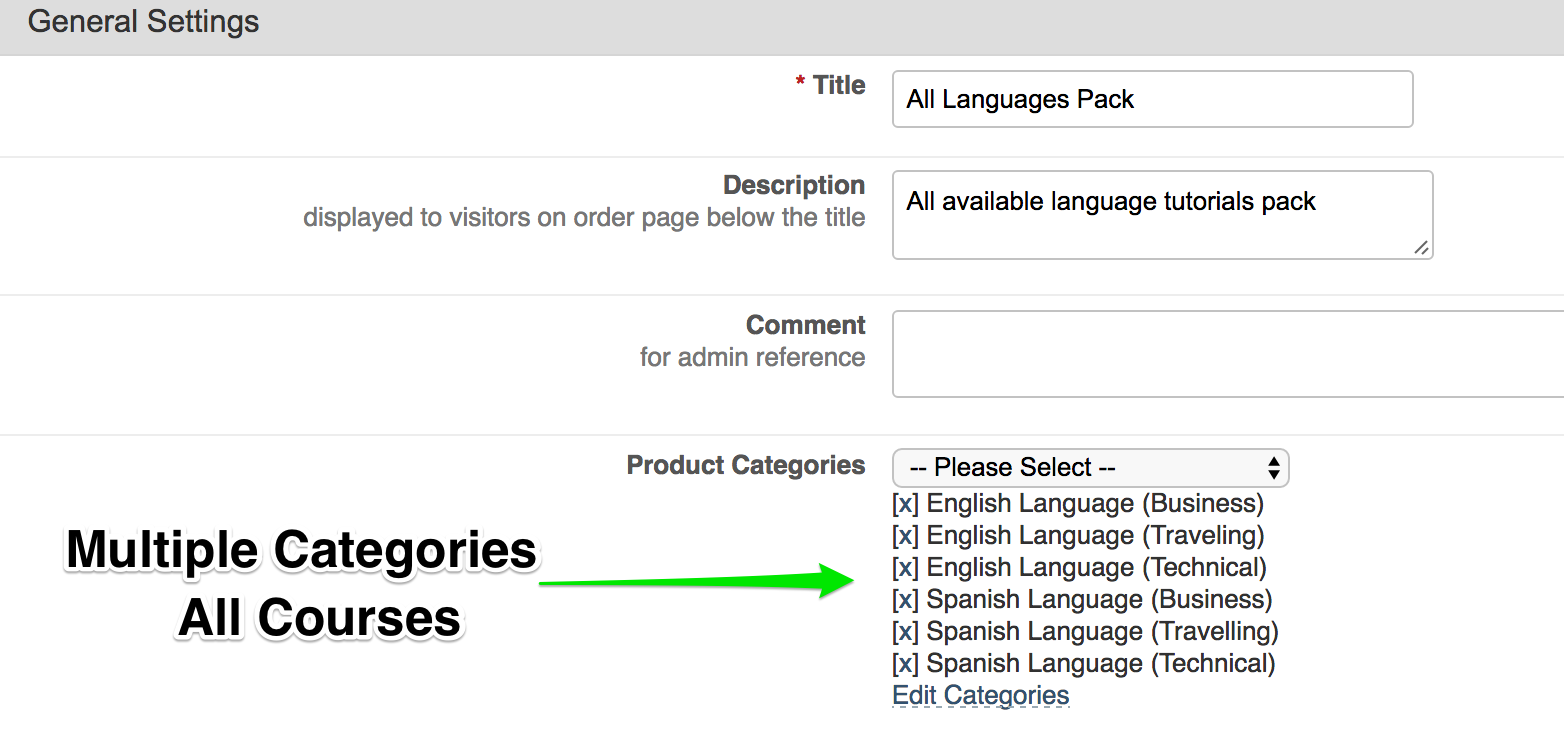Remove Spanish Language (Business) via its [x]
The height and width of the screenshot is (738, 1564).
coord(904,600)
